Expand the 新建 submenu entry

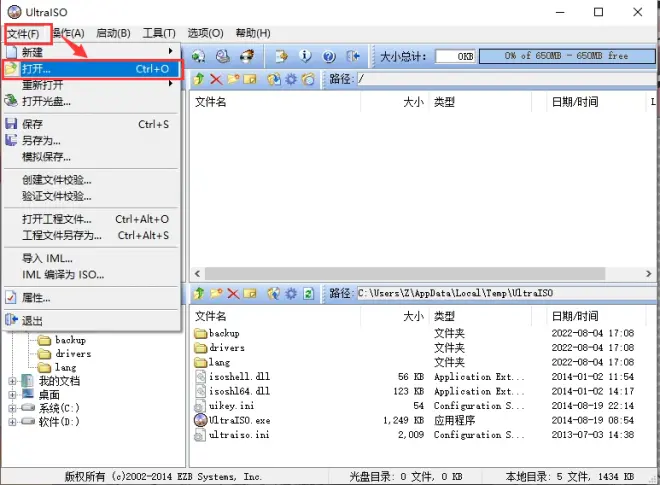[92, 52]
